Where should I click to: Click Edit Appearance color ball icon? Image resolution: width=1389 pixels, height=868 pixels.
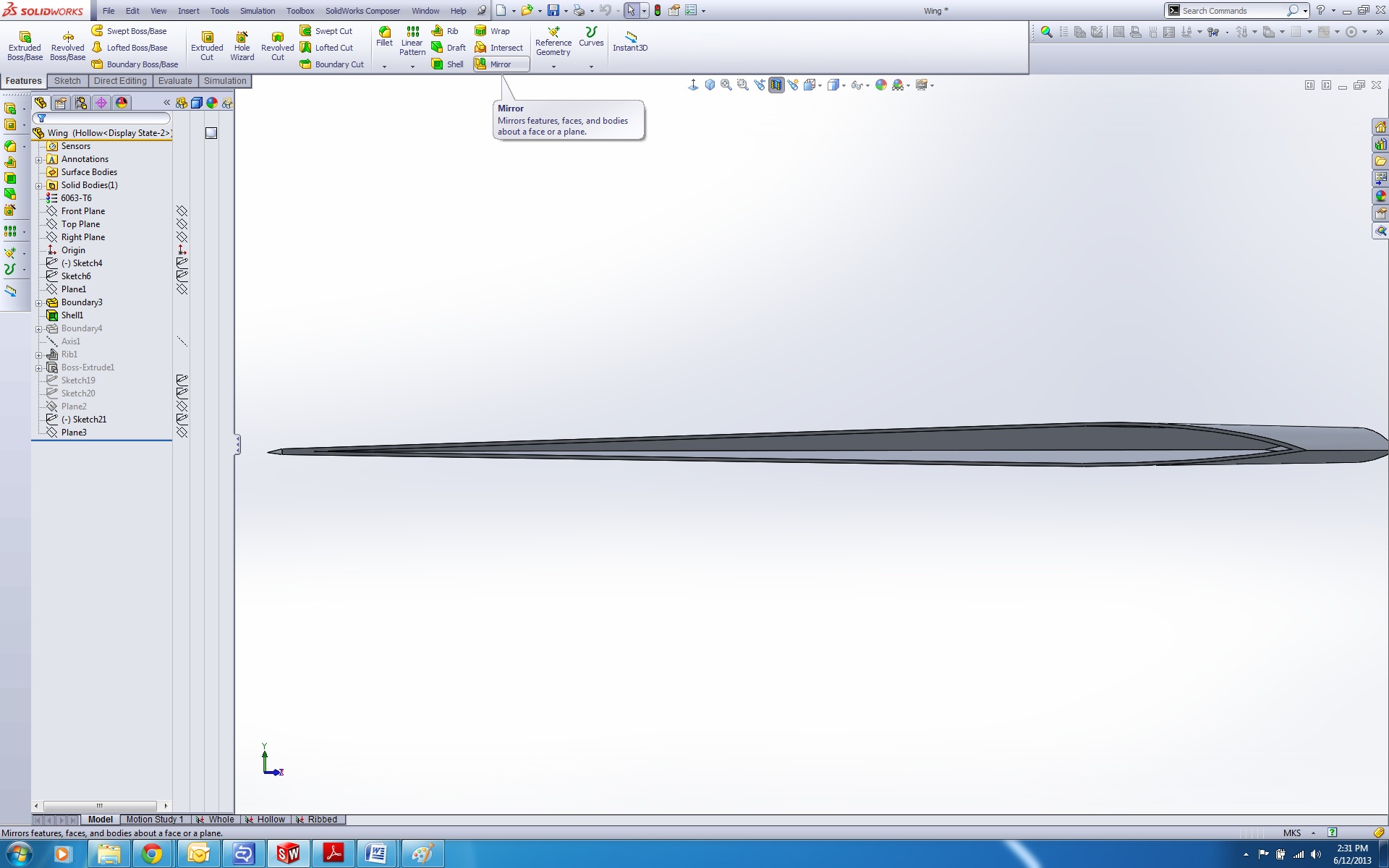pos(881,85)
